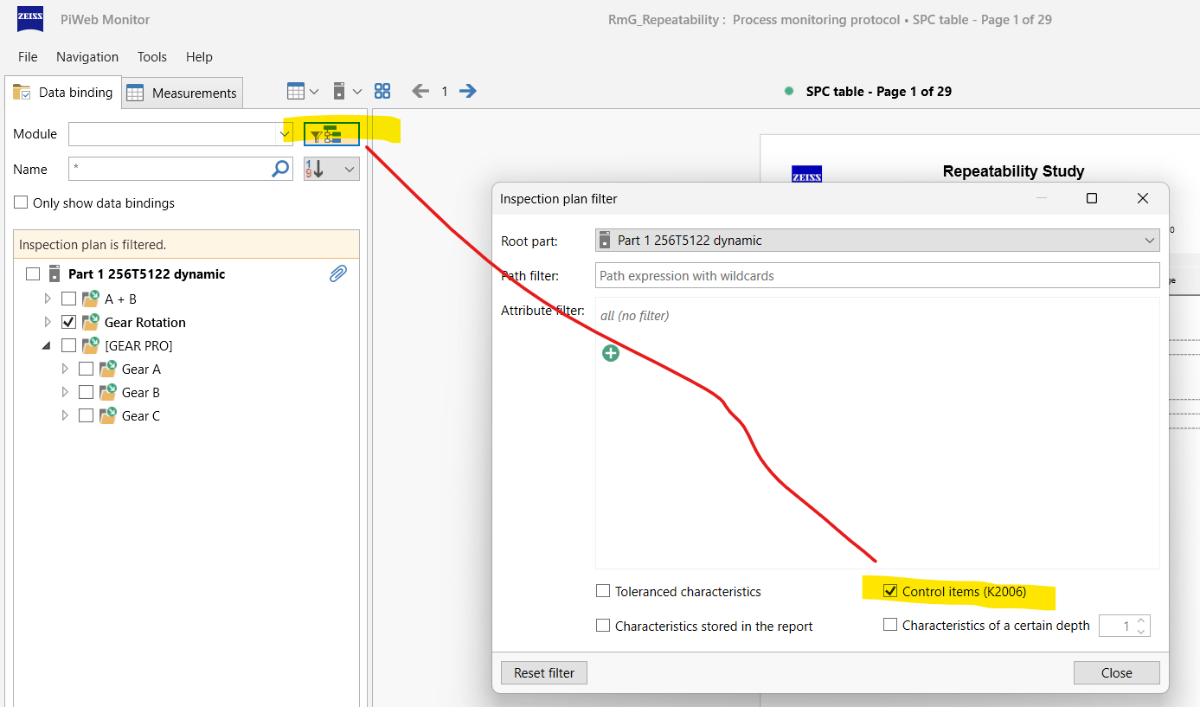Viewport: 1200px width, 707px height.
Task: Click the Reset filter button
Action: 544,673
